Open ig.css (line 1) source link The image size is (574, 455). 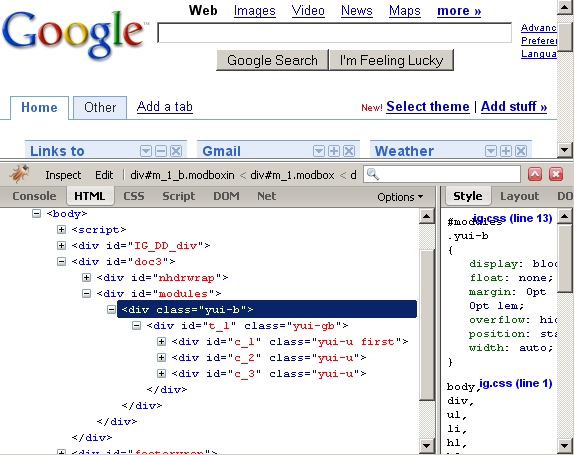pyautogui.click(x=515, y=383)
